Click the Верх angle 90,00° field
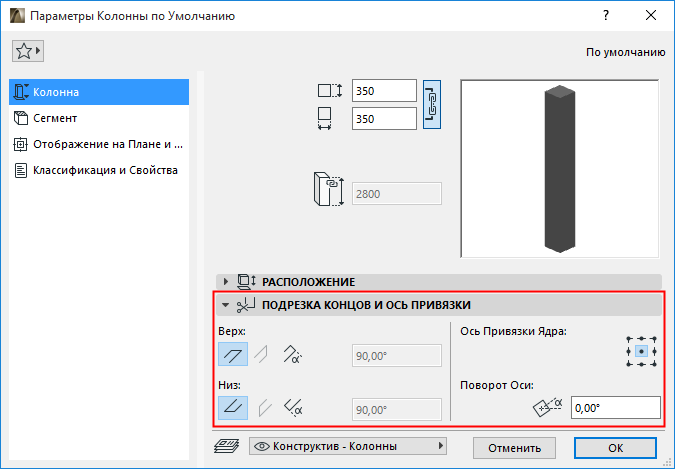The height and width of the screenshot is (469, 675). (x=396, y=356)
